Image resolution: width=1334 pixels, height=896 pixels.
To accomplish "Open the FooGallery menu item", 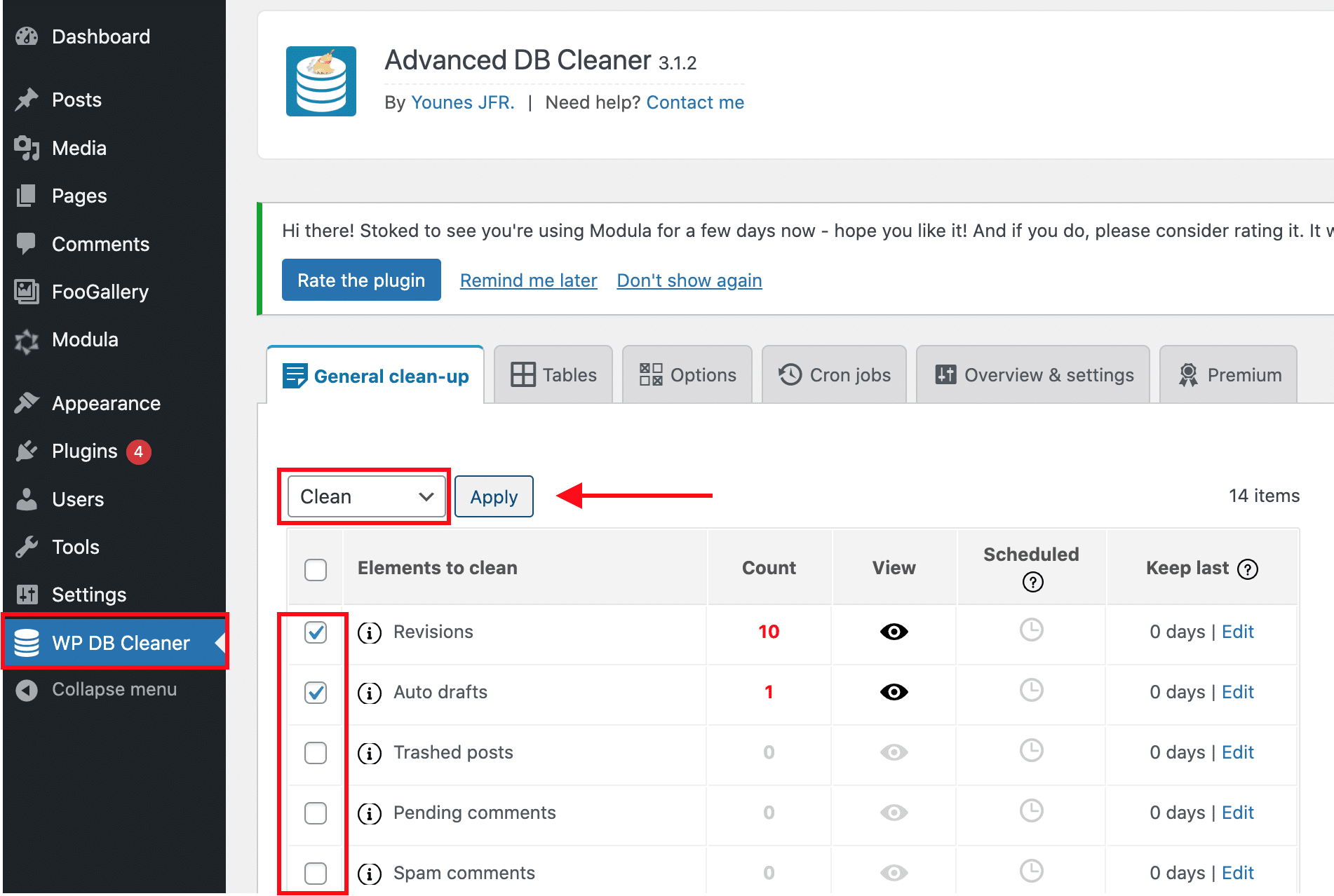I will pyautogui.click(x=100, y=292).
